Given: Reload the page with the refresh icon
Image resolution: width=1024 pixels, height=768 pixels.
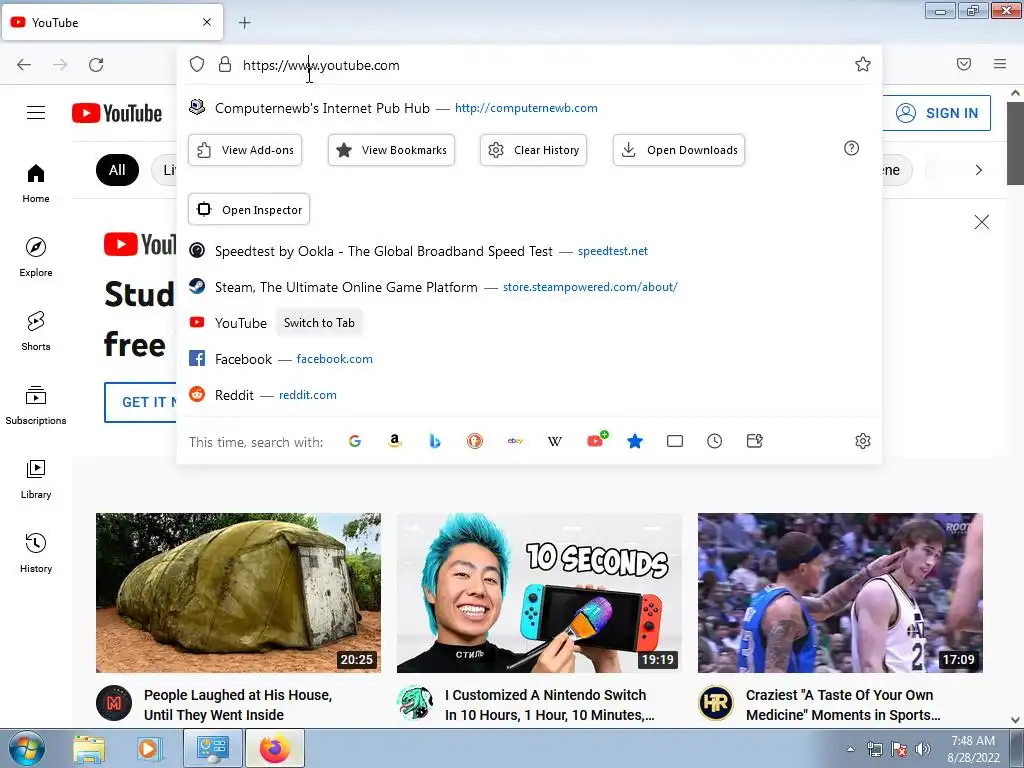Looking at the screenshot, I should coord(96,65).
